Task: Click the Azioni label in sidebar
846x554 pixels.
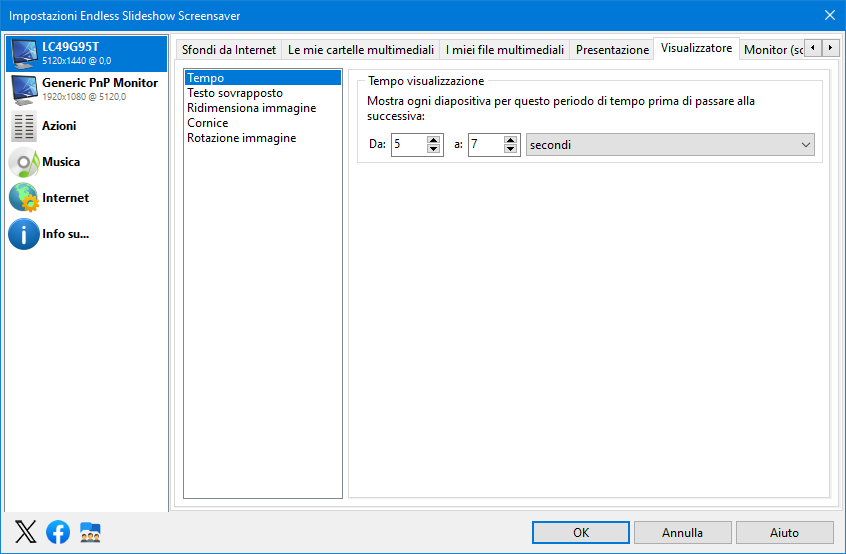Action: click(59, 126)
